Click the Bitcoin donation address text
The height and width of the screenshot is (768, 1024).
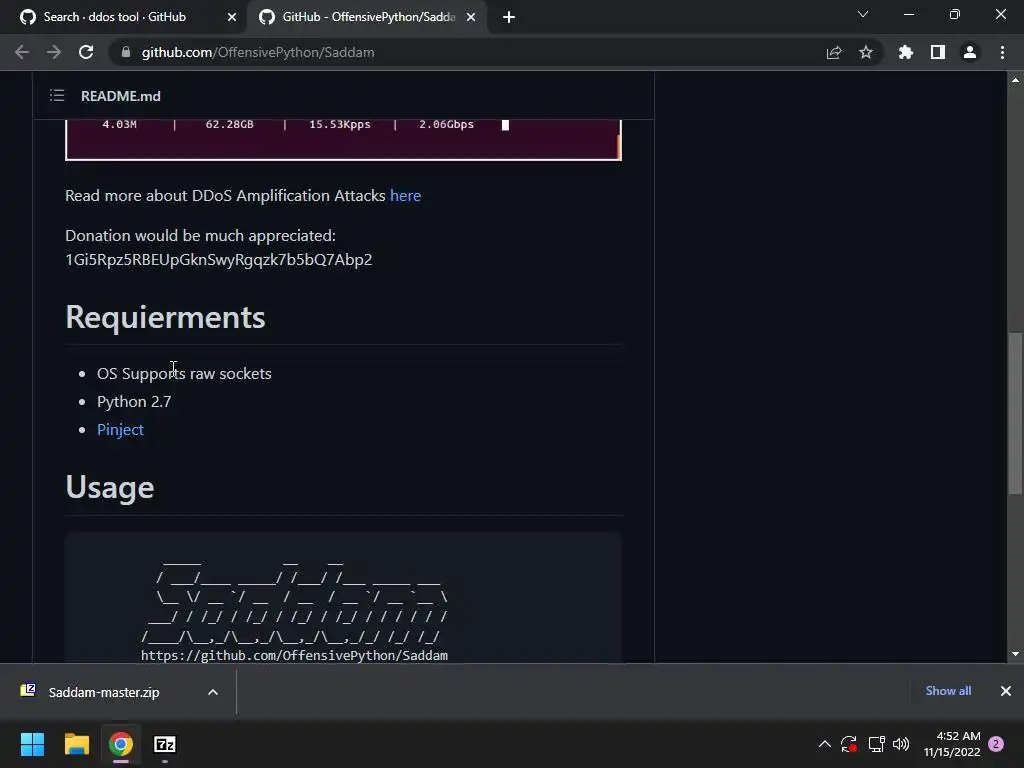click(219, 260)
